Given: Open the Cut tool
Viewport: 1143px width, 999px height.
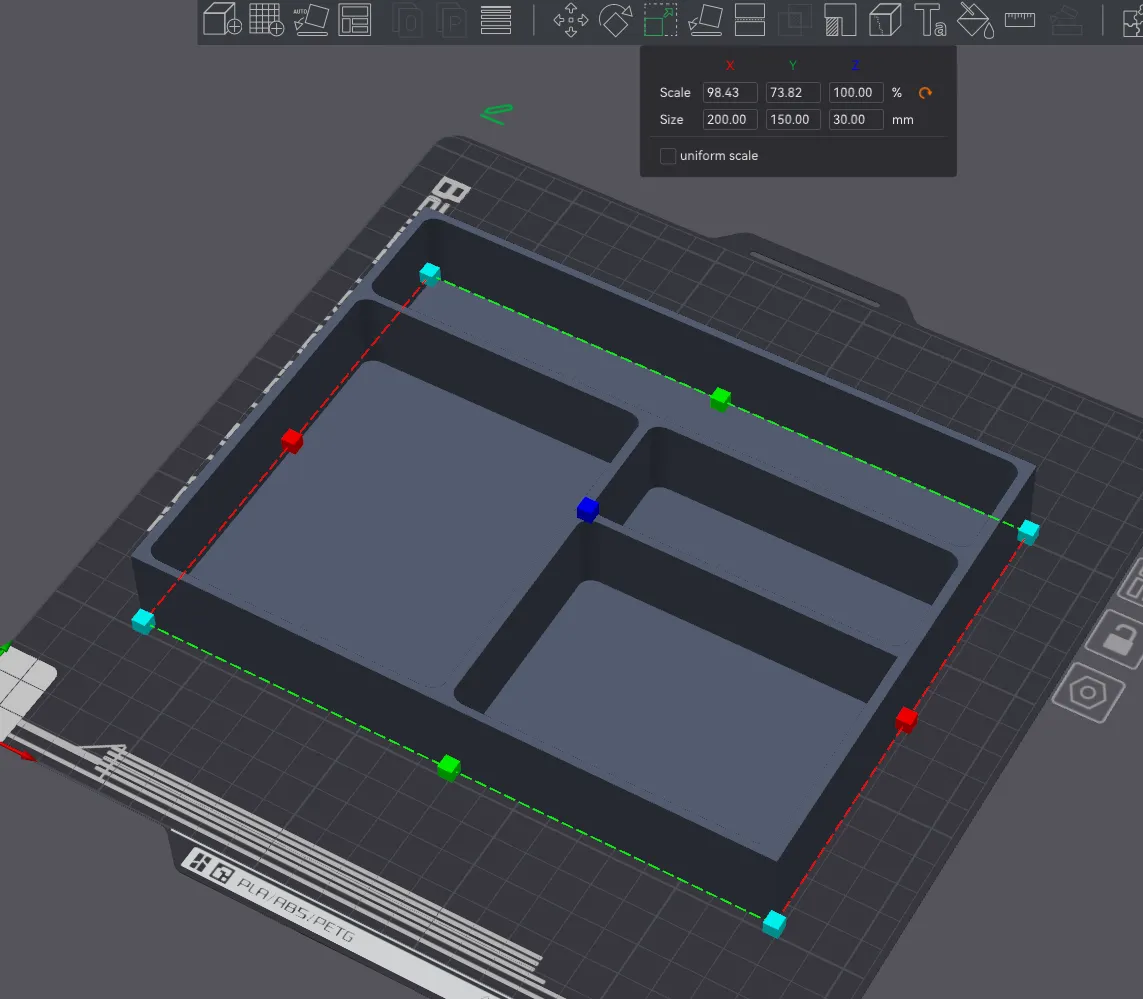Looking at the screenshot, I should pos(749,20).
